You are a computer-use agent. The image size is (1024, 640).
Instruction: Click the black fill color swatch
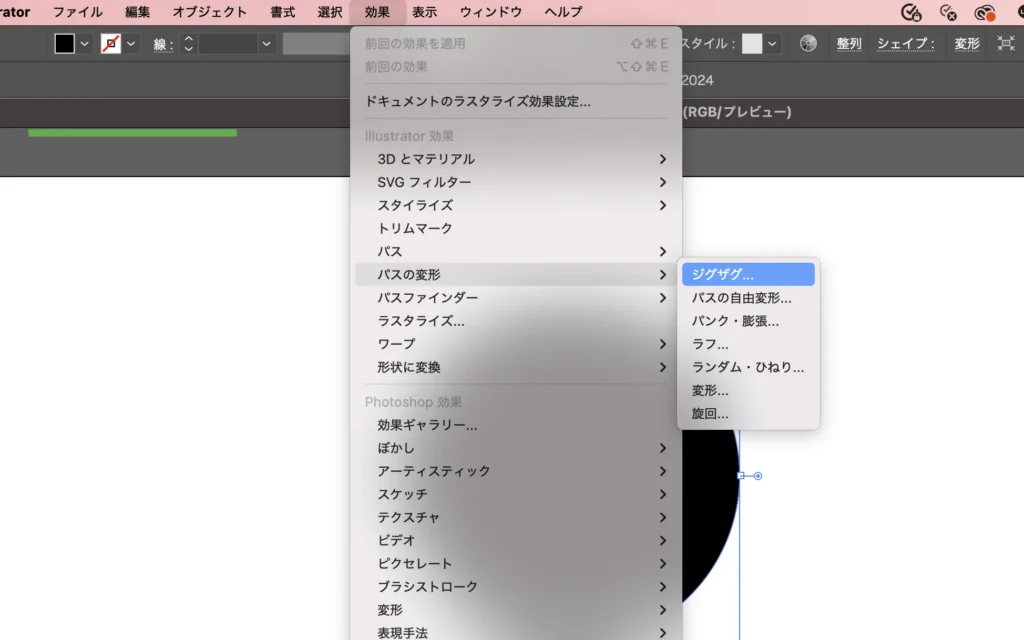pos(65,44)
